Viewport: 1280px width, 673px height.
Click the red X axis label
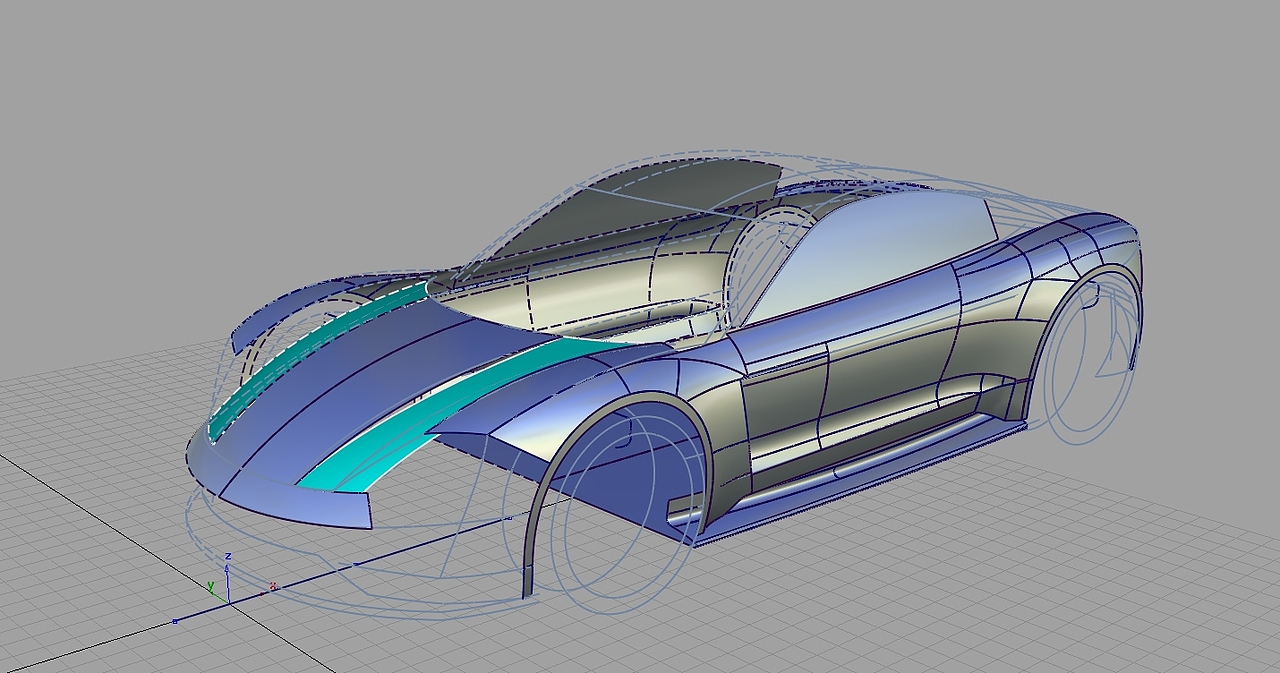pos(273,586)
